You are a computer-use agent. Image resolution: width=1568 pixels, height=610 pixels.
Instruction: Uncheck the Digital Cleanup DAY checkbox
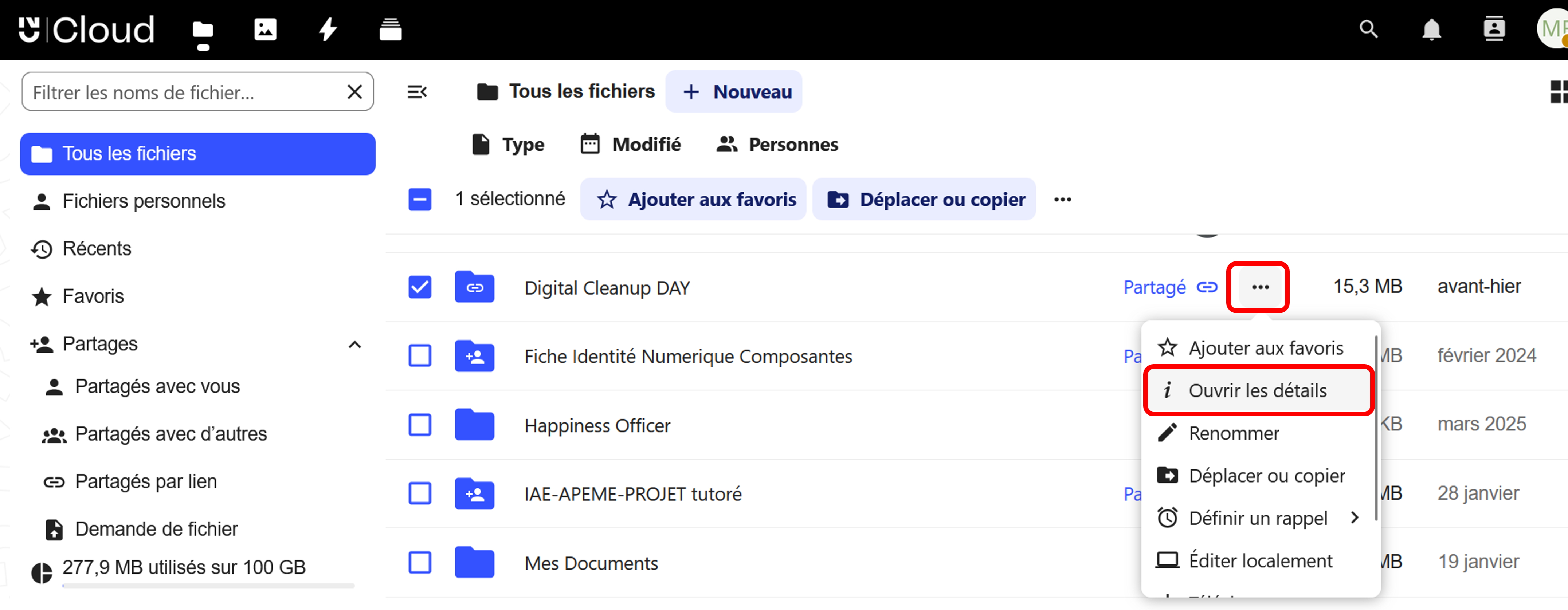420,287
